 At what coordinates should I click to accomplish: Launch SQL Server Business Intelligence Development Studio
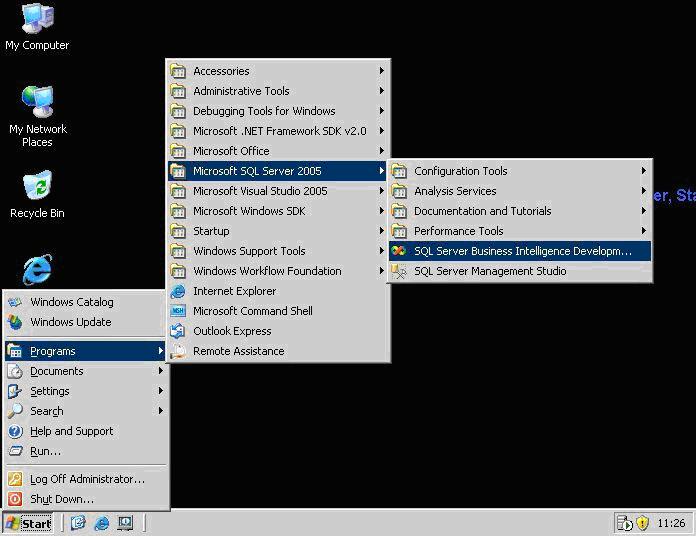click(520, 251)
